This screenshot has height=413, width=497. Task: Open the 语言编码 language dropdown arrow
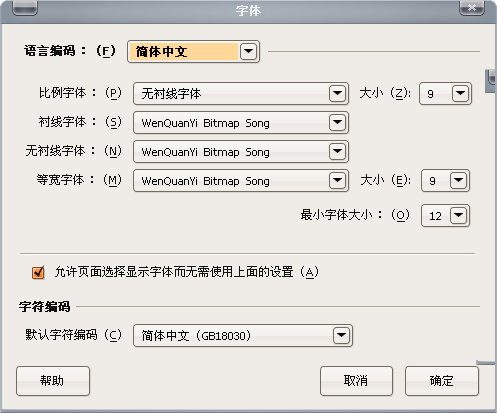249,52
